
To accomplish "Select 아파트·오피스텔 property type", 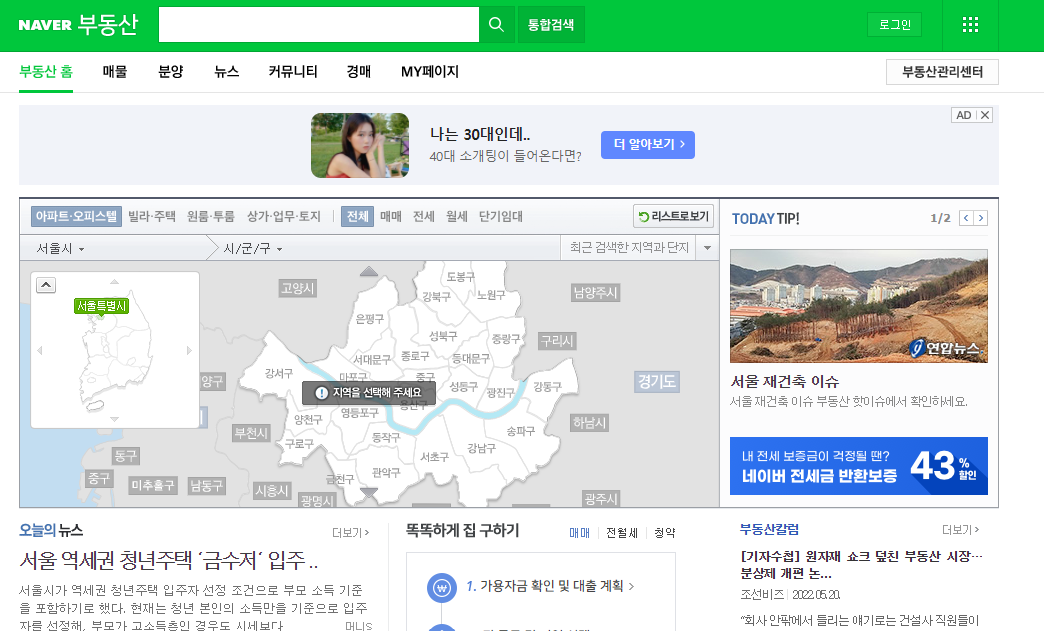I will point(77,216).
